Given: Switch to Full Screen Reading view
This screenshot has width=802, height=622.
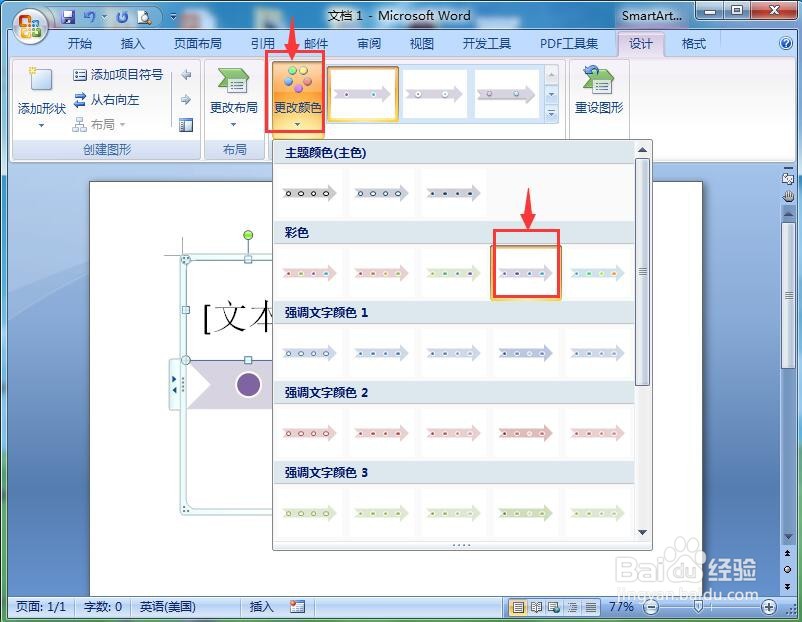Looking at the screenshot, I should (x=536, y=607).
